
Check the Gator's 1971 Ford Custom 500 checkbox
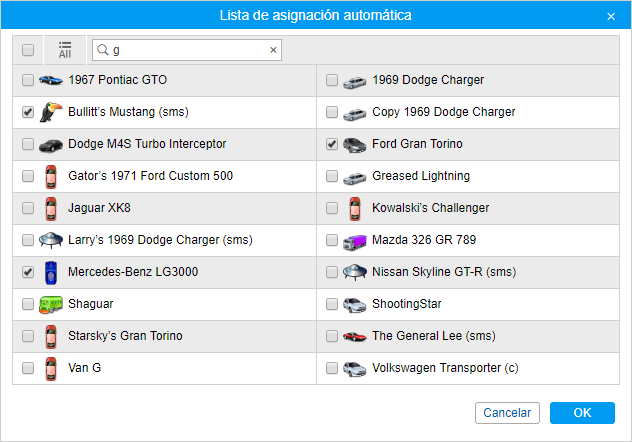[x=28, y=176]
